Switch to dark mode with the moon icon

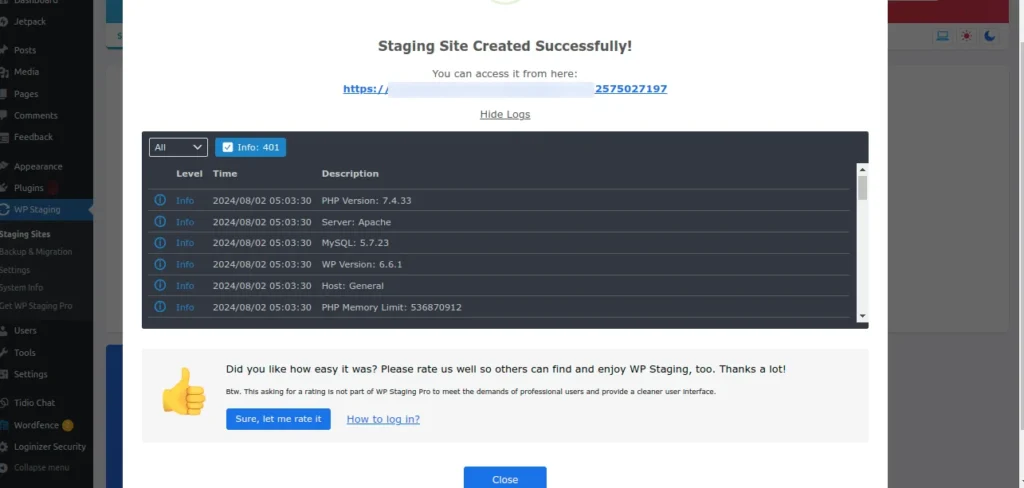click(x=989, y=36)
